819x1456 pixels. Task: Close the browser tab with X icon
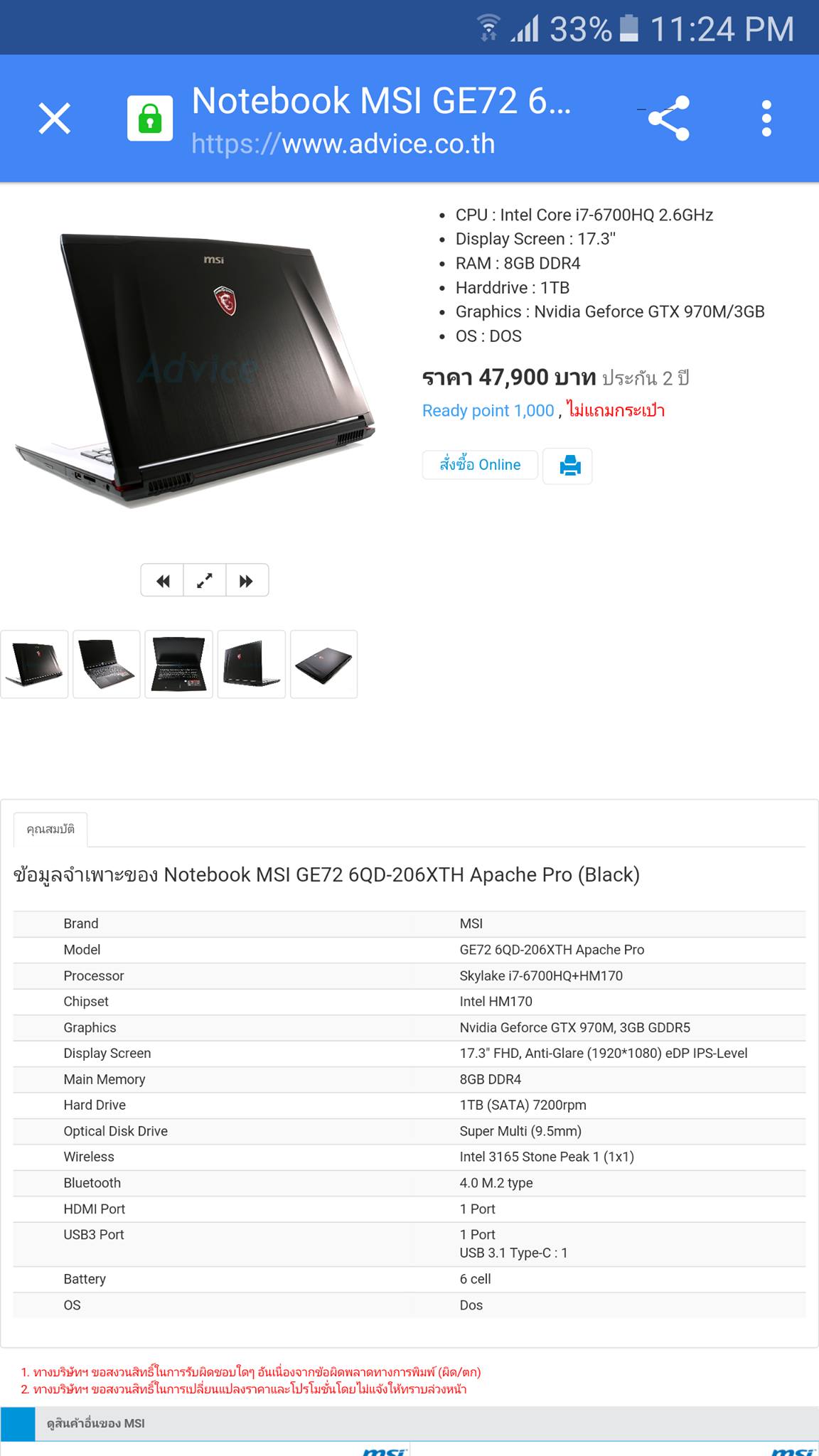tap(55, 118)
